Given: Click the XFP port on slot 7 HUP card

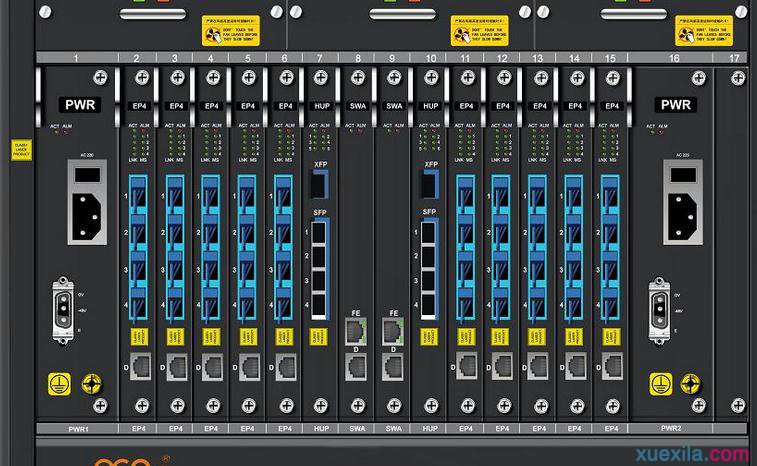Looking at the screenshot, I should (320, 184).
